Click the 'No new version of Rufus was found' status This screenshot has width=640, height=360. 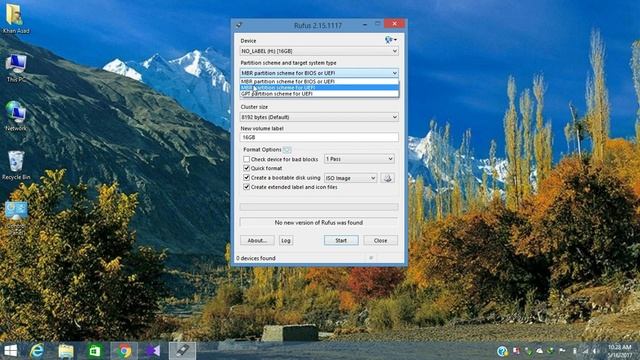click(319, 222)
